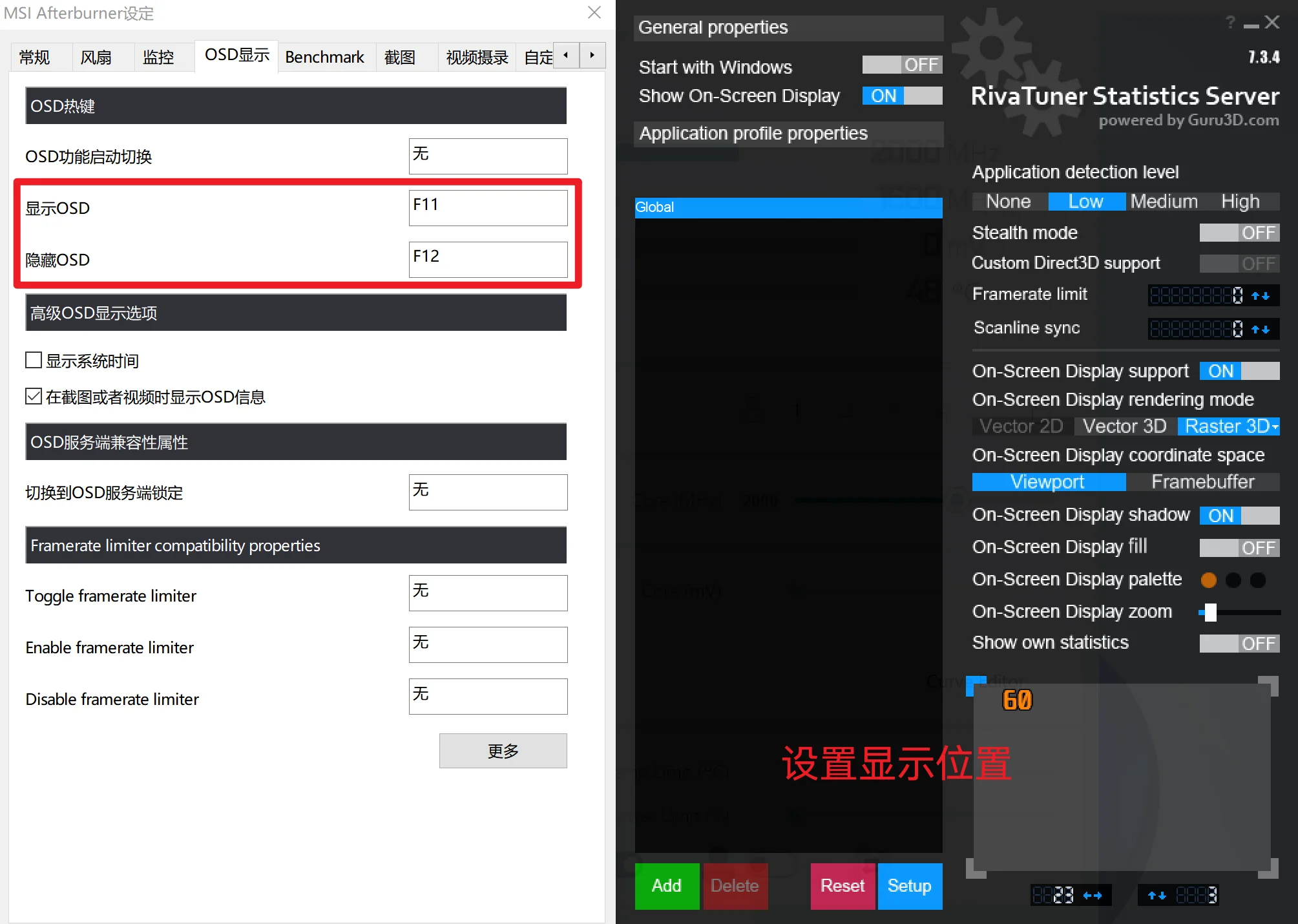The image size is (1298, 924).
Task: Switch to the Benchmark tab
Action: point(324,57)
